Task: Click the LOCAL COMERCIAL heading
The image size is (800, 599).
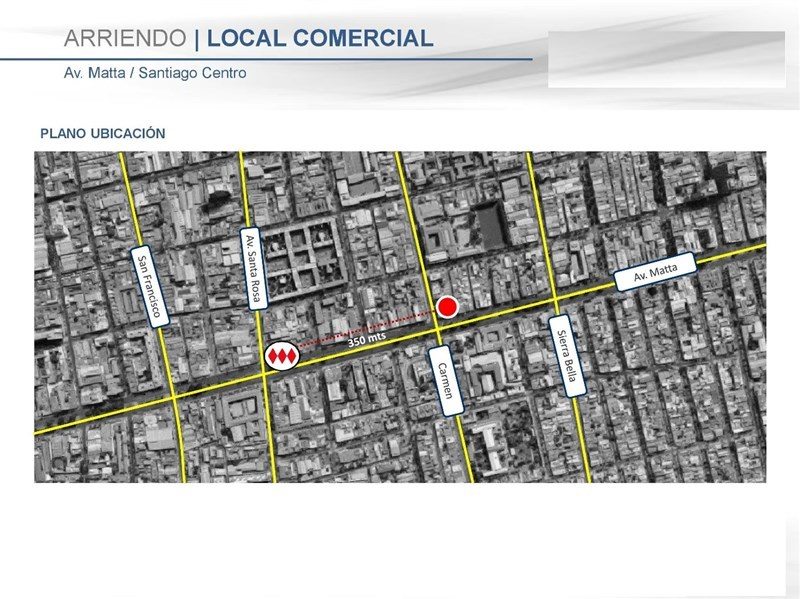Action: click(320, 38)
